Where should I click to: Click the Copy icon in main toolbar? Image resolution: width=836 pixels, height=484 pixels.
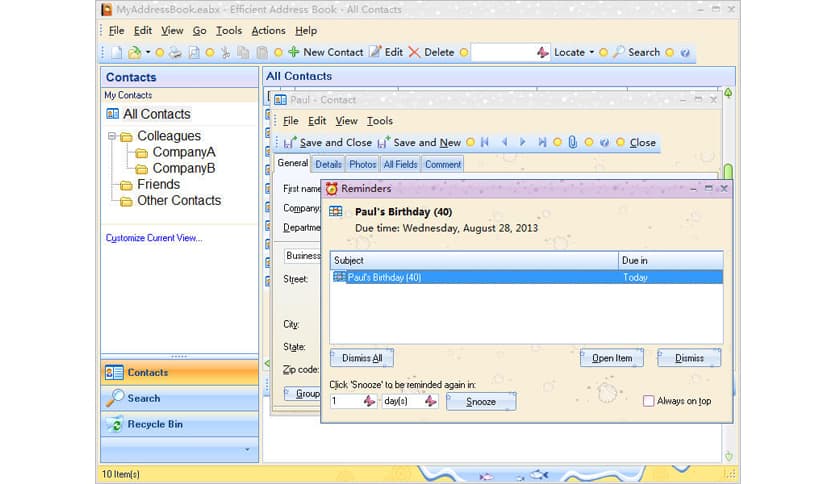(x=243, y=52)
